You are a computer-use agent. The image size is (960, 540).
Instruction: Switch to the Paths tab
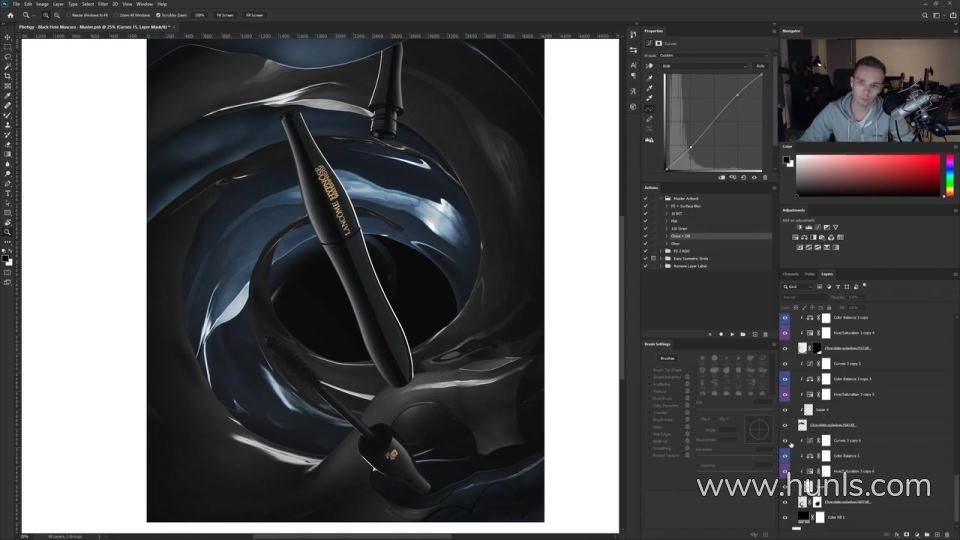click(x=809, y=274)
